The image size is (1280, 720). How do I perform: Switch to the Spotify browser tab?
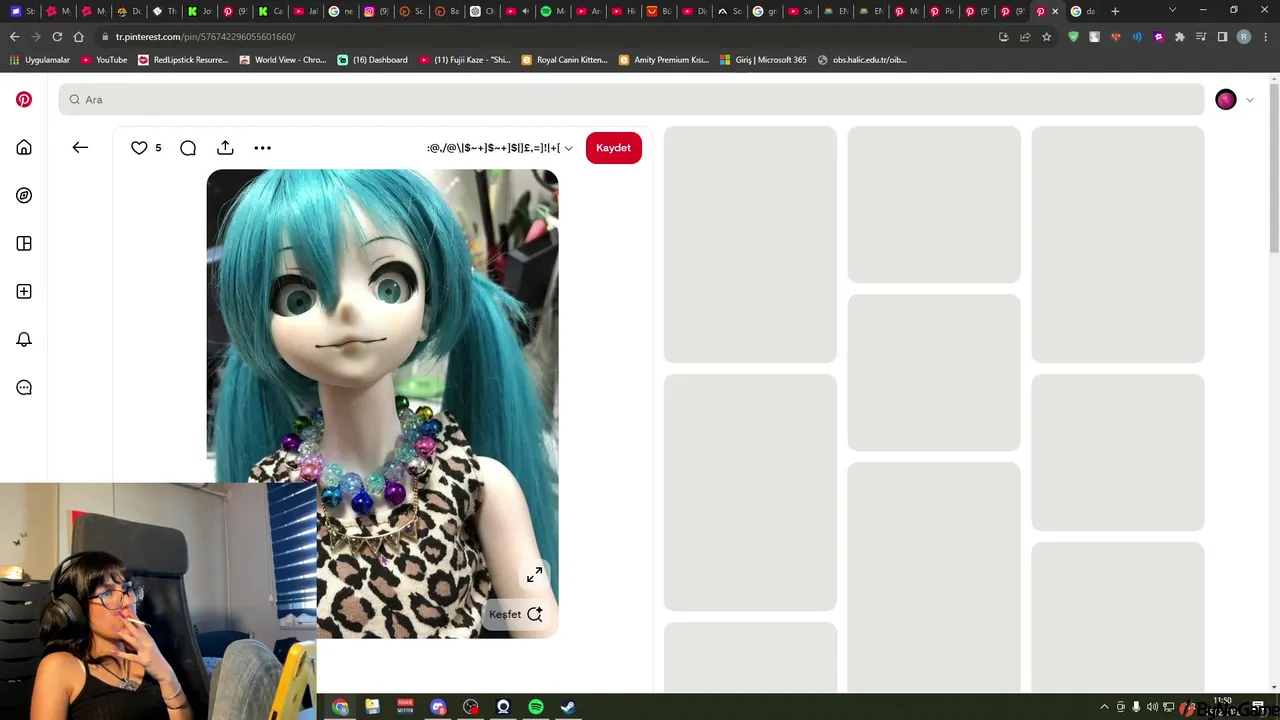point(552,11)
